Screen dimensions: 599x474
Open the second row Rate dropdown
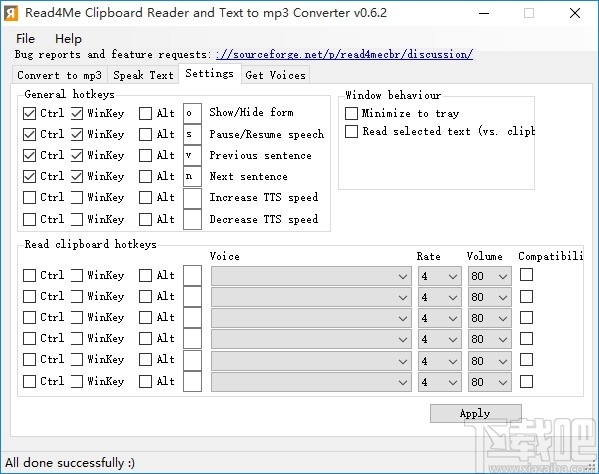tap(439, 297)
